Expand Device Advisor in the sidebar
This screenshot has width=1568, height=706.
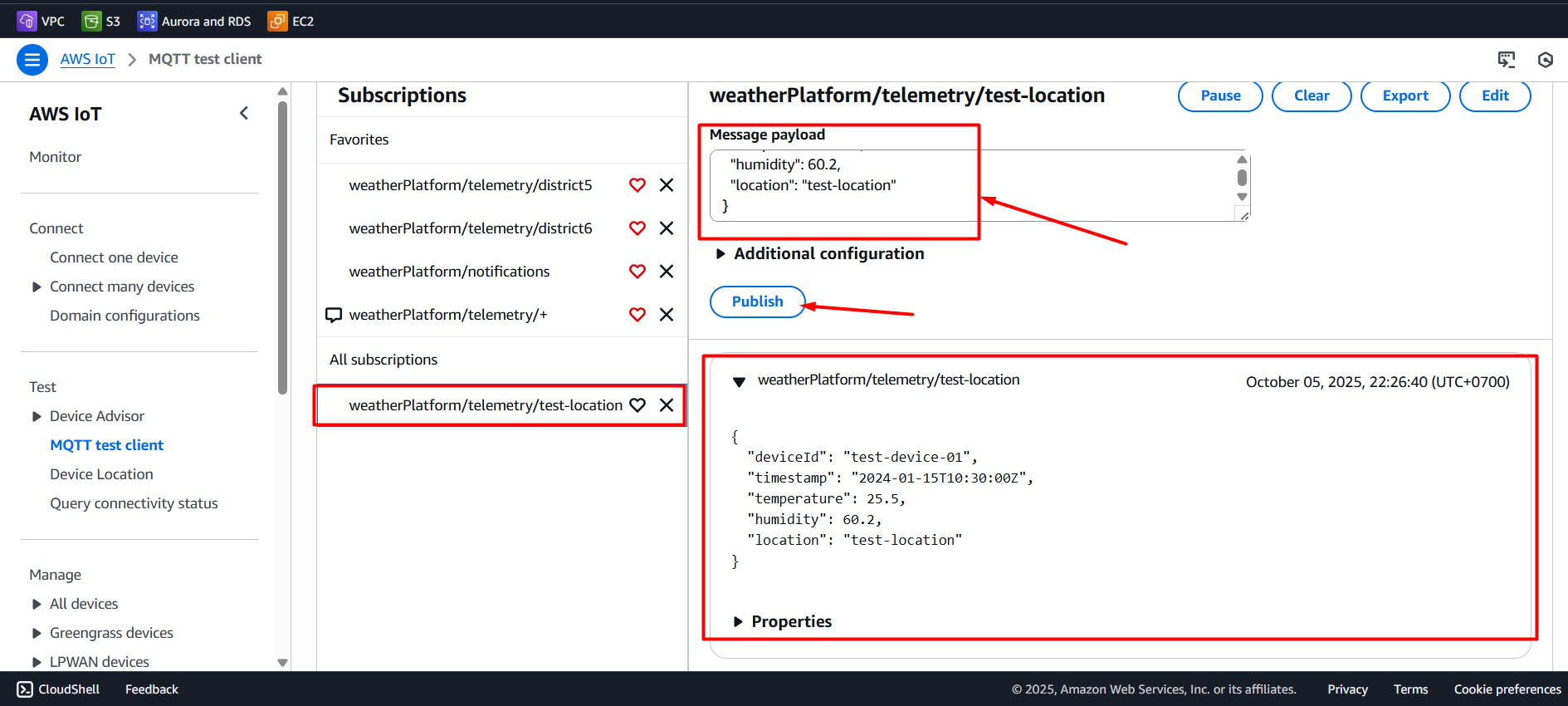coord(37,416)
